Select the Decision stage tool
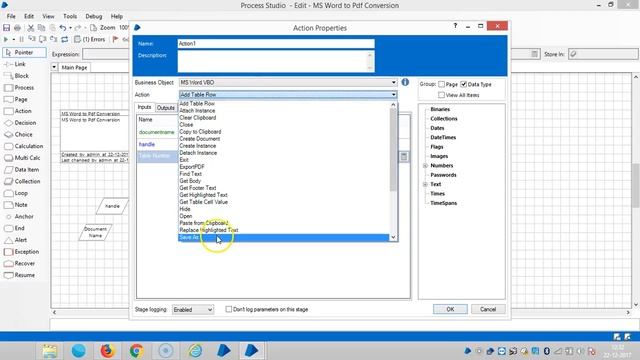The image size is (640, 360). (20, 123)
